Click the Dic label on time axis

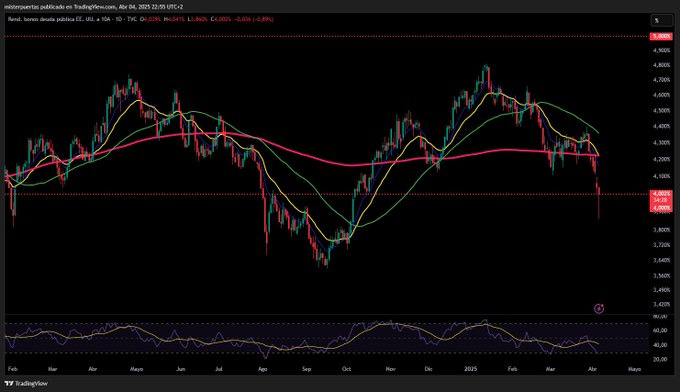coord(428,369)
